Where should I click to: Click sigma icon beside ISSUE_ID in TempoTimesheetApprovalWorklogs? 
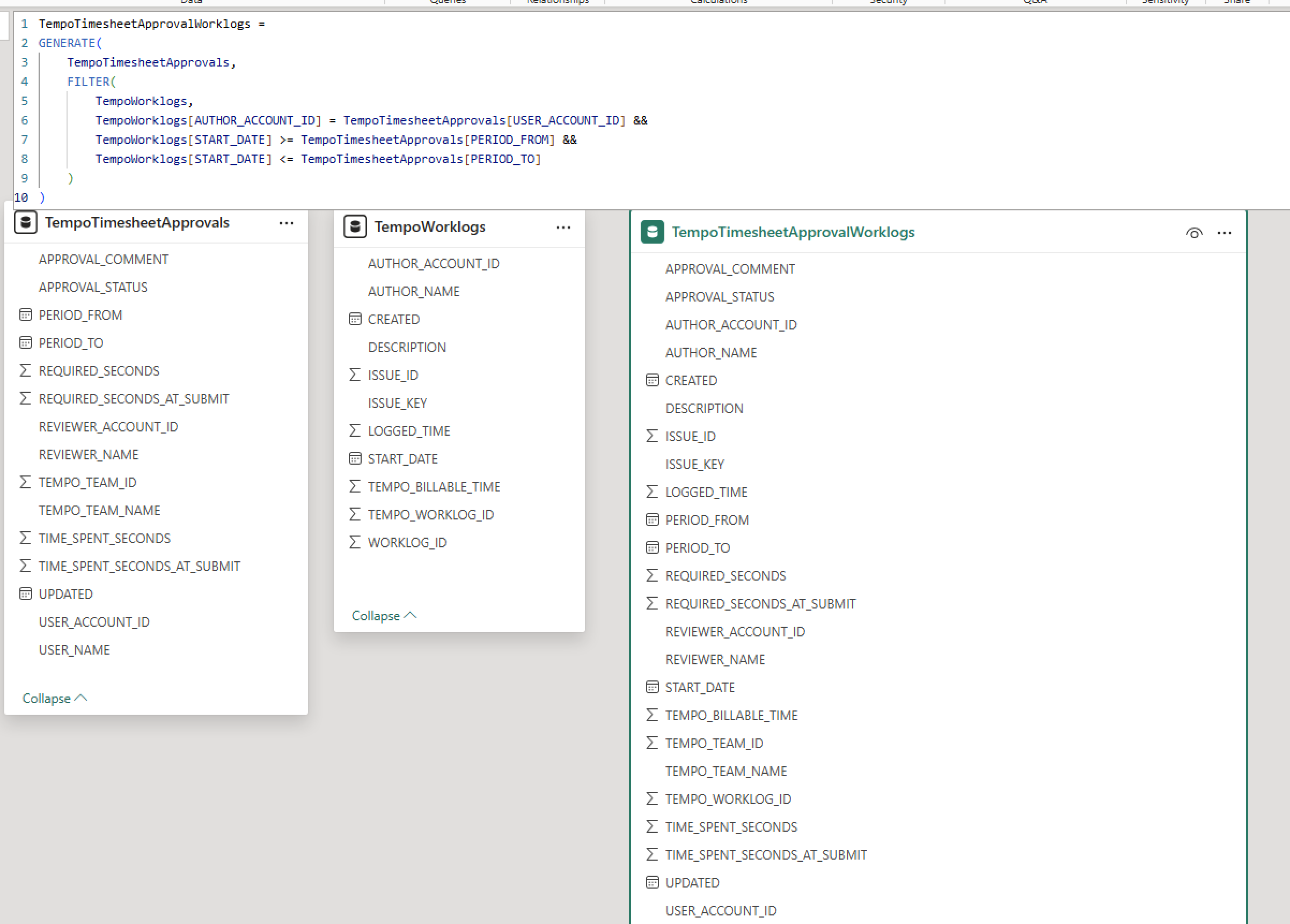(653, 436)
